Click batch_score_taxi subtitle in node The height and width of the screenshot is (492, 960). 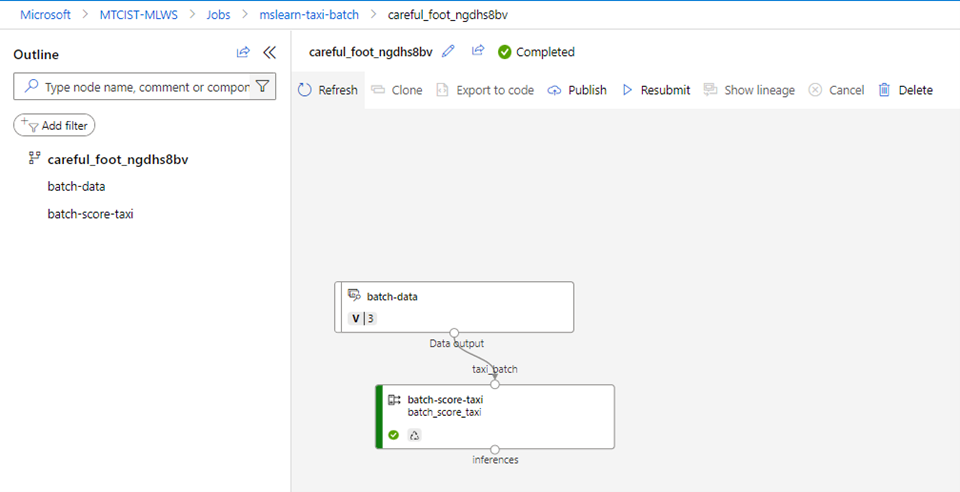tap(444, 412)
